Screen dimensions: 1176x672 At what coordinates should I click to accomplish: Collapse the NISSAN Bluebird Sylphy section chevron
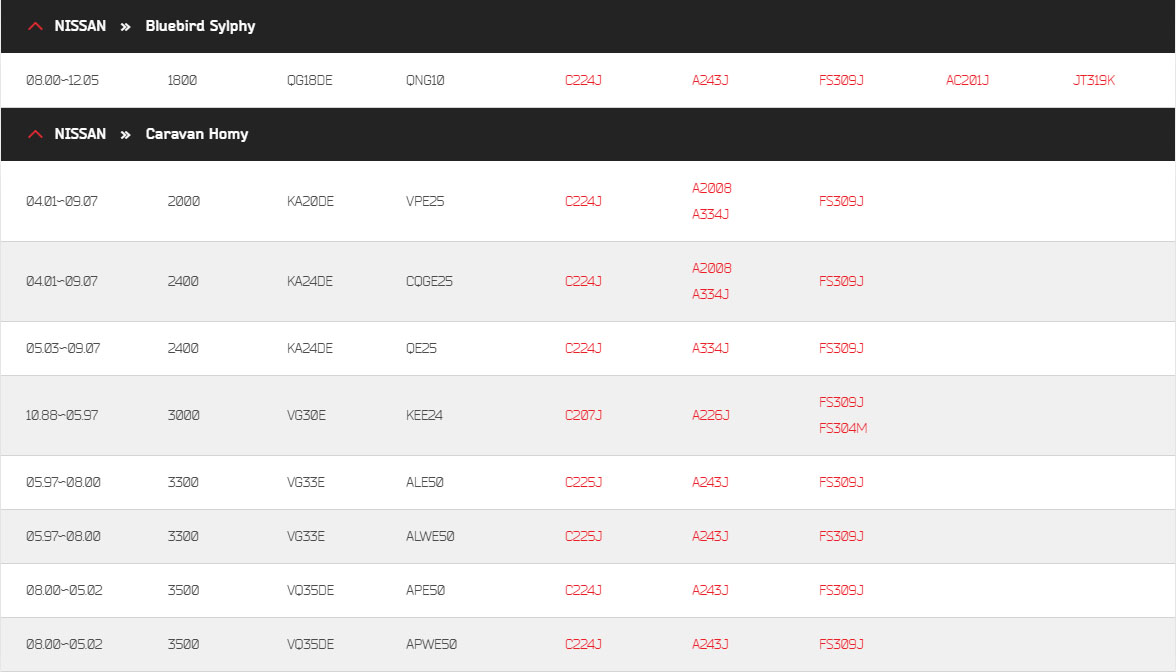(35, 26)
